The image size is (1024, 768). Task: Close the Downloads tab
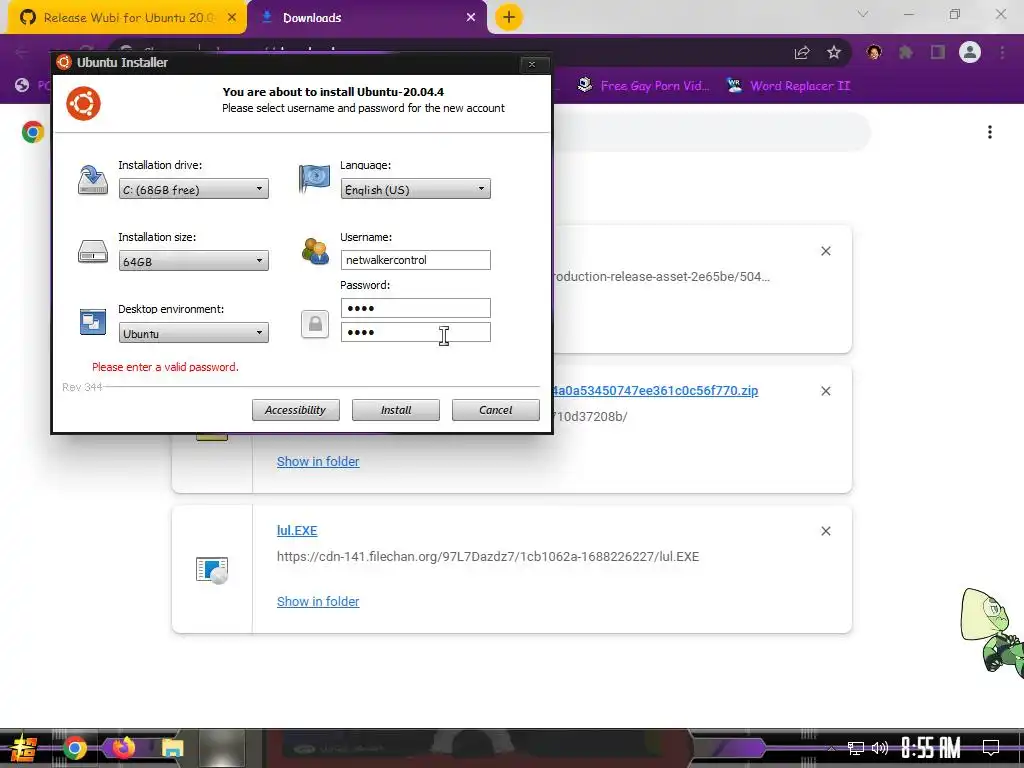point(471,18)
